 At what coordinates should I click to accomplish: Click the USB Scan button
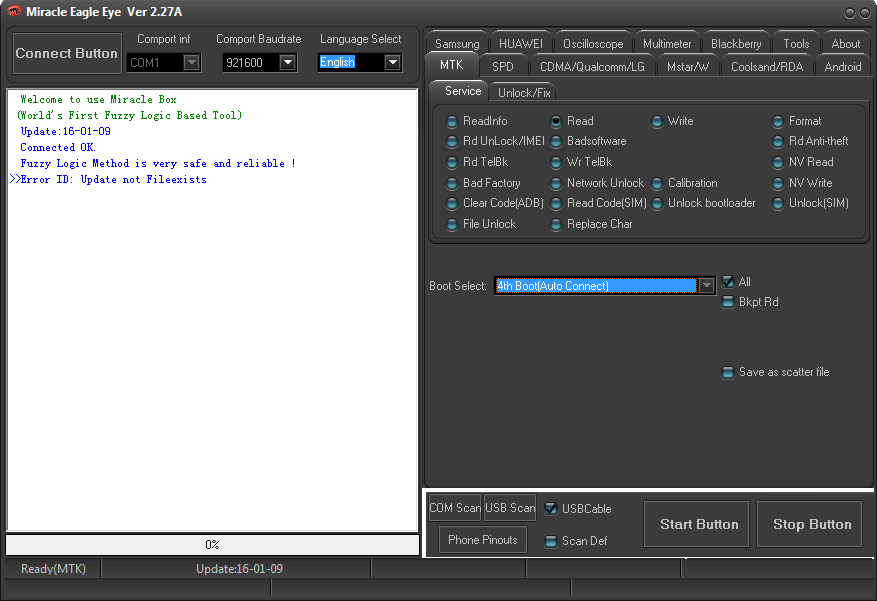pyautogui.click(x=510, y=508)
